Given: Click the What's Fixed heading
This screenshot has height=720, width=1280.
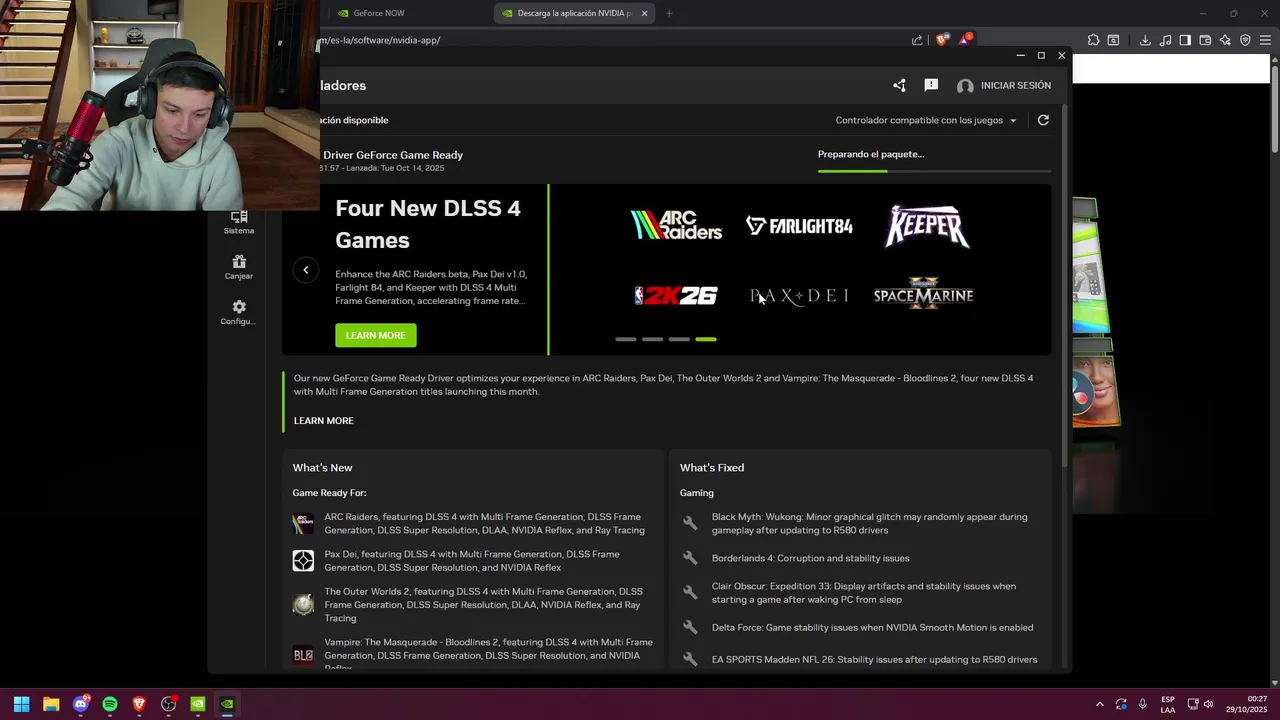Looking at the screenshot, I should point(712,468).
